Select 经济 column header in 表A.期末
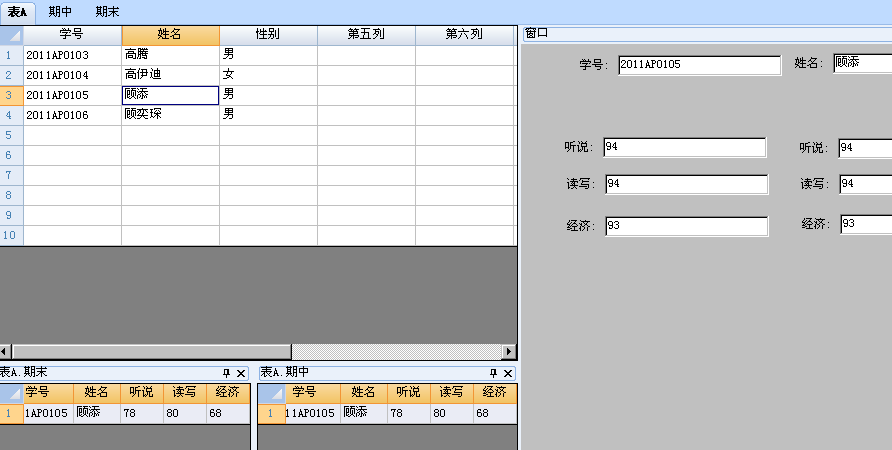The height and width of the screenshot is (450, 892). [x=228, y=394]
